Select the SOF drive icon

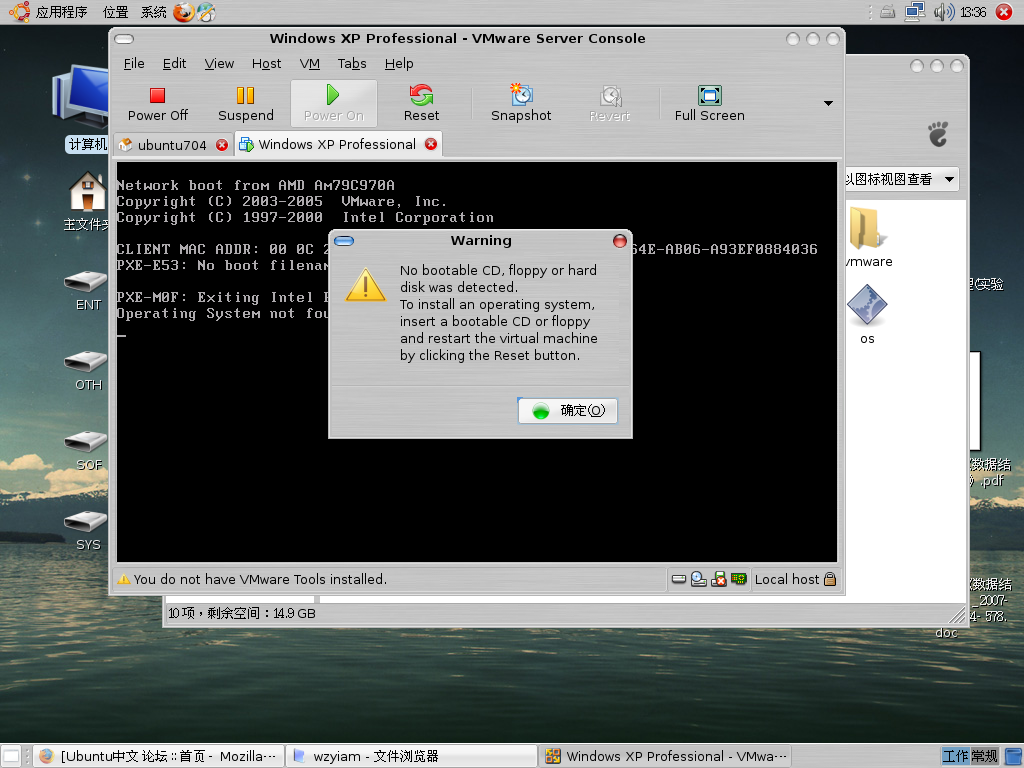87,451
